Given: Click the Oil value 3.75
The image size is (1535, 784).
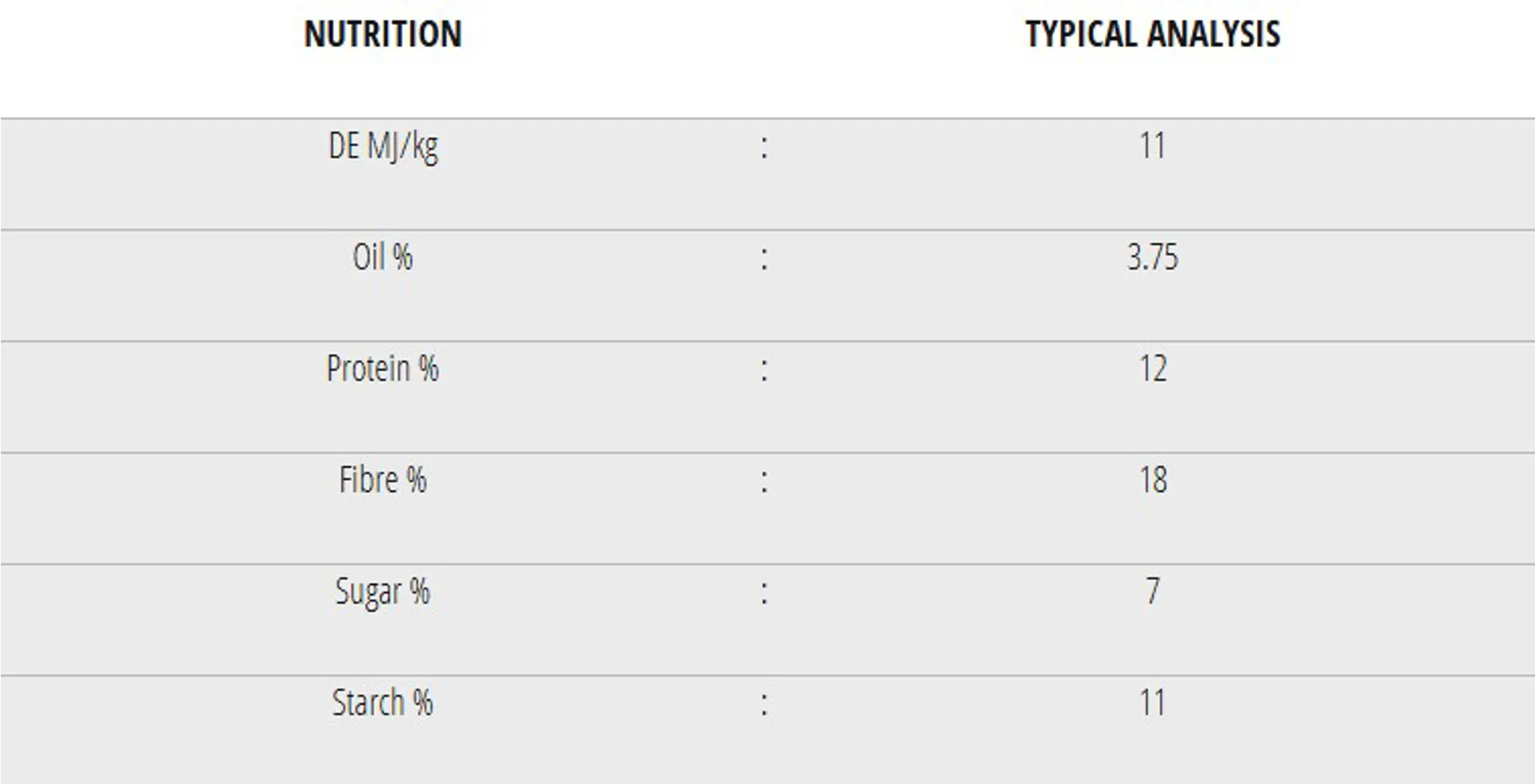Looking at the screenshot, I should (x=1152, y=257).
